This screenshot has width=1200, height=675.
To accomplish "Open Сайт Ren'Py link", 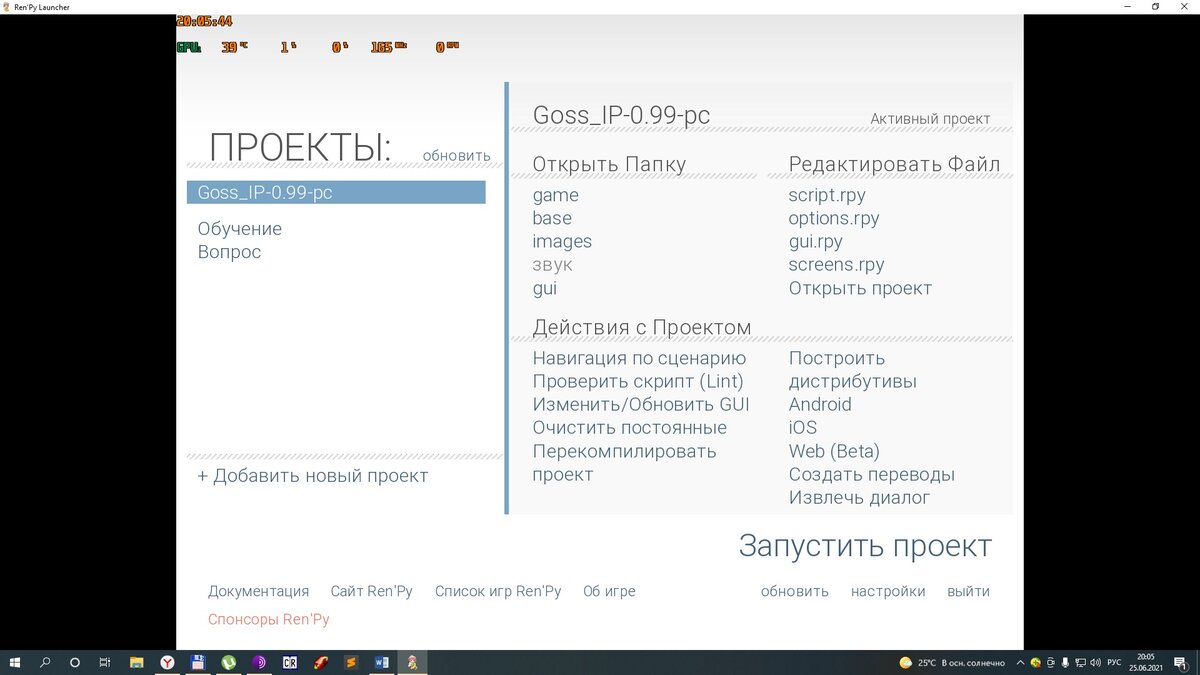I will [x=372, y=591].
